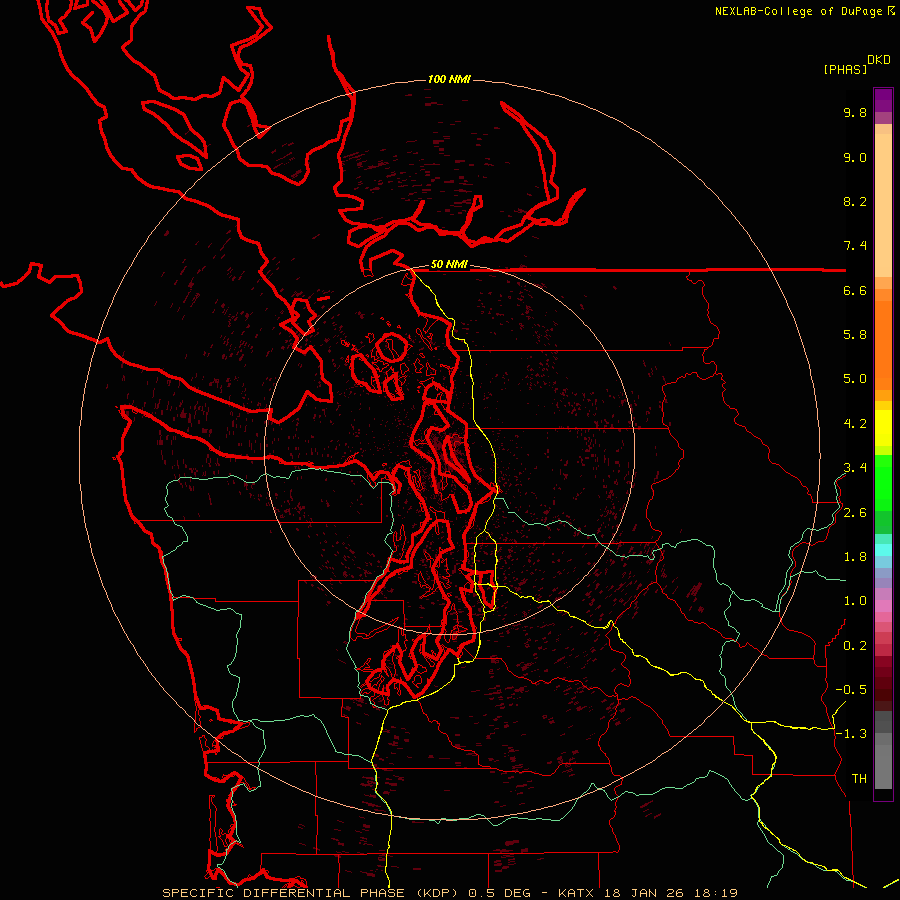The height and width of the screenshot is (900, 900).
Task: Click the 1.0 value on color scale
Action: point(855,601)
